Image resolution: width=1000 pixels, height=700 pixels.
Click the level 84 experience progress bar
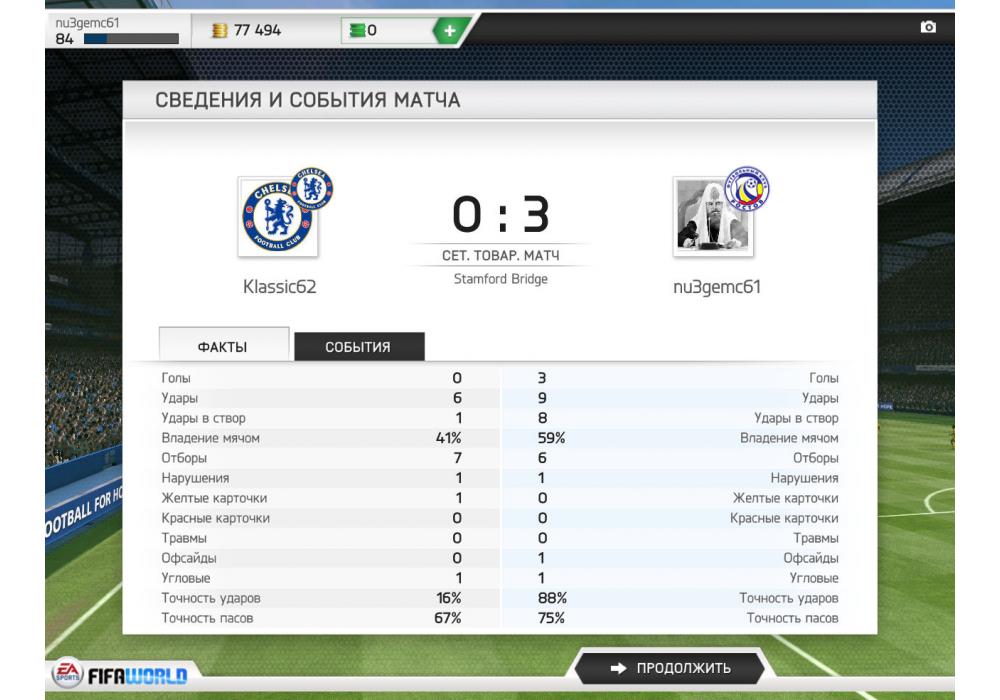pyautogui.click(x=131, y=39)
